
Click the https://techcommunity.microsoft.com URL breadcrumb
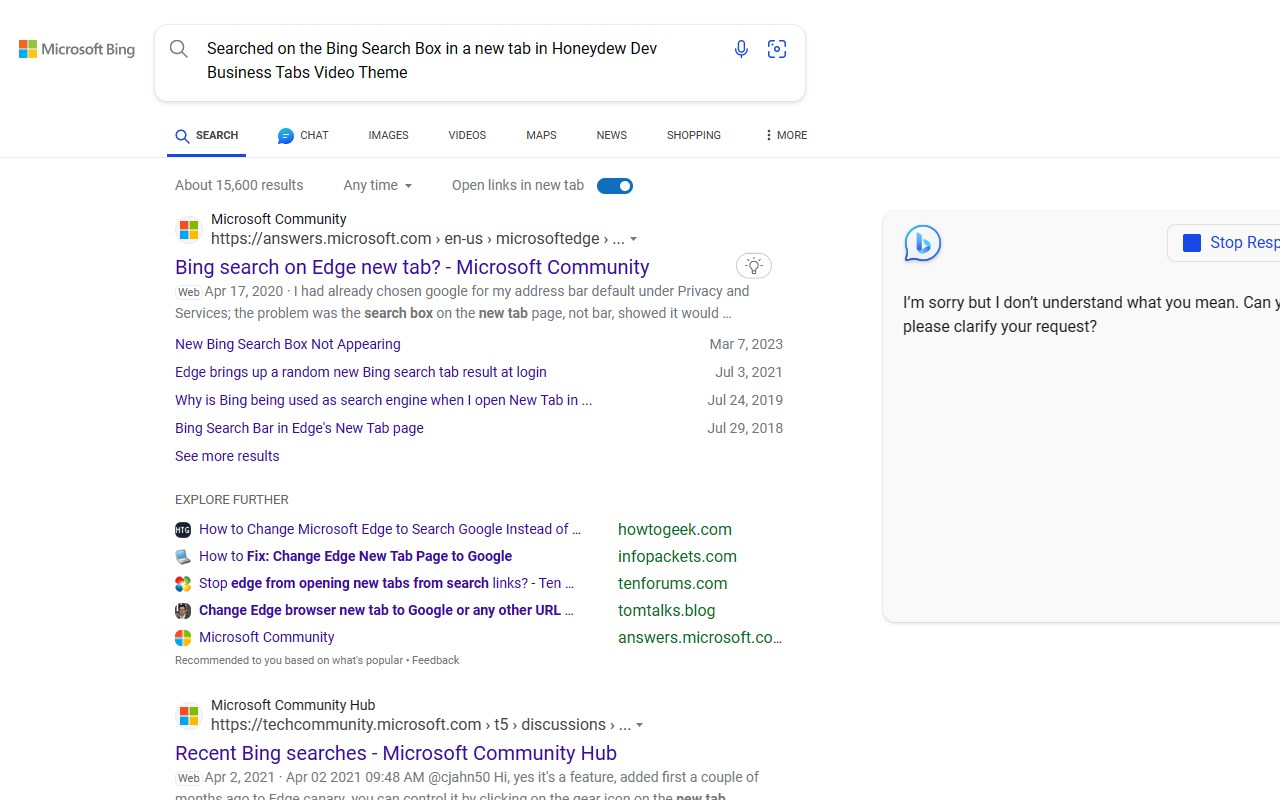click(421, 725)
